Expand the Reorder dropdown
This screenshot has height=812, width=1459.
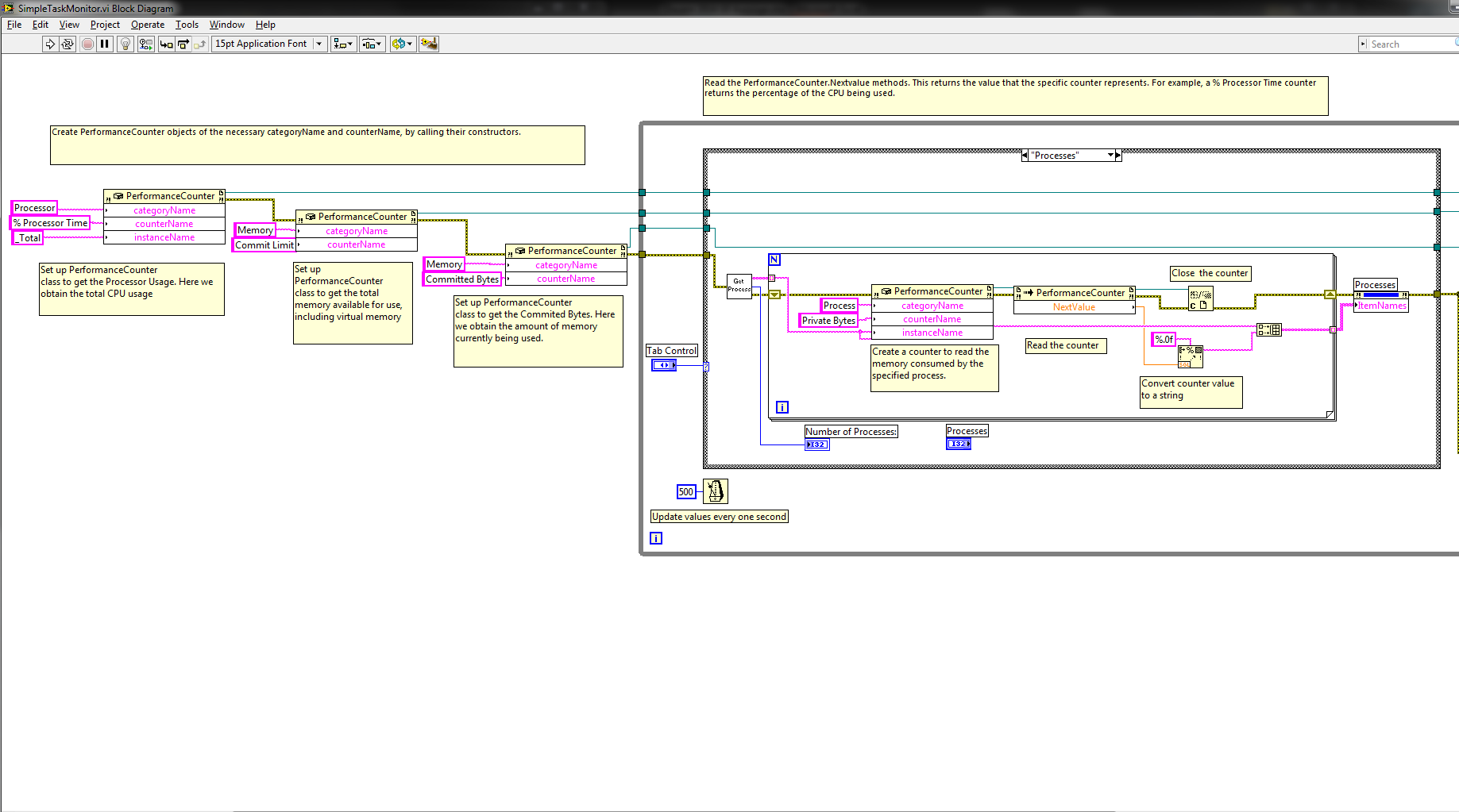click(402, 44)
